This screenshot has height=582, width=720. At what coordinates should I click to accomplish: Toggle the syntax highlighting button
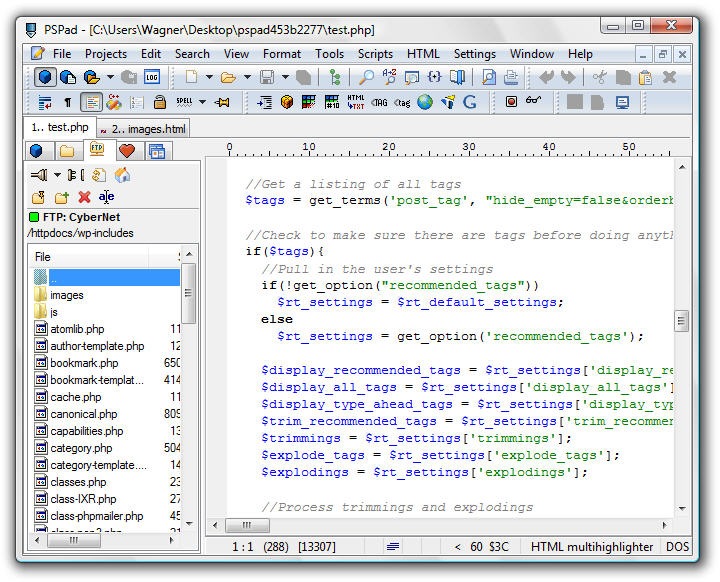91,102
